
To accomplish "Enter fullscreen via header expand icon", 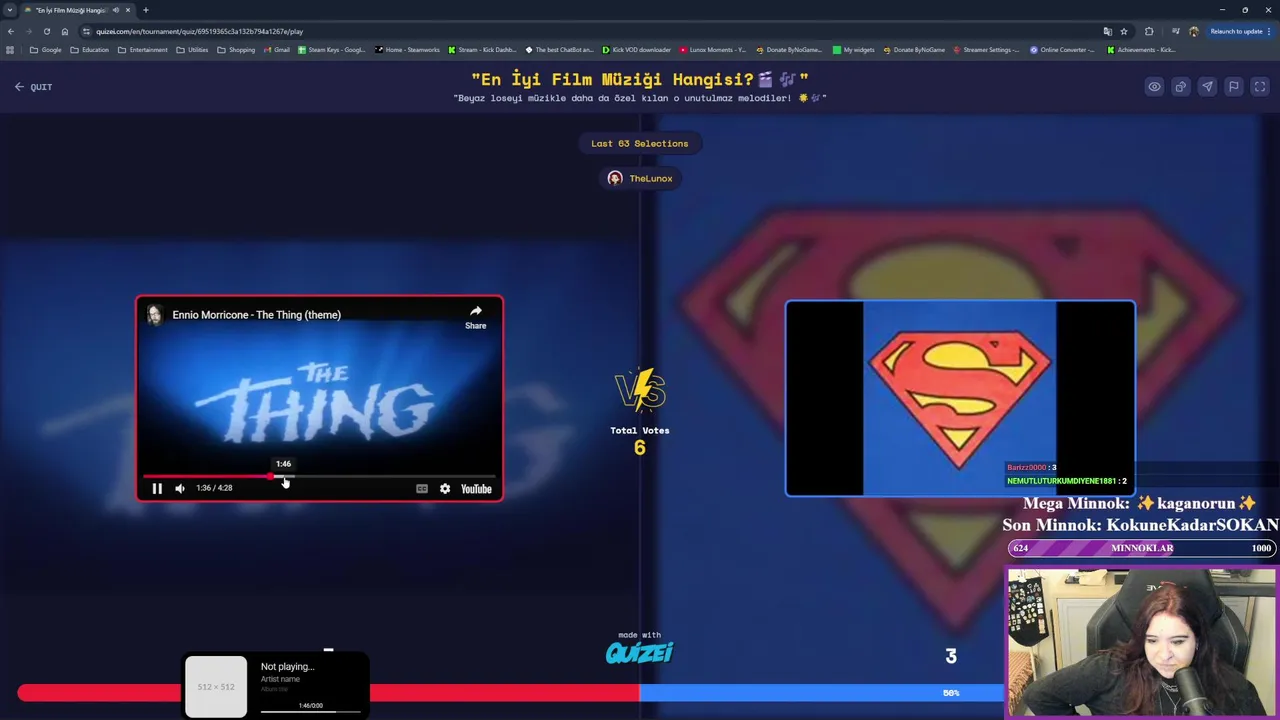I will click(1260, 87).
